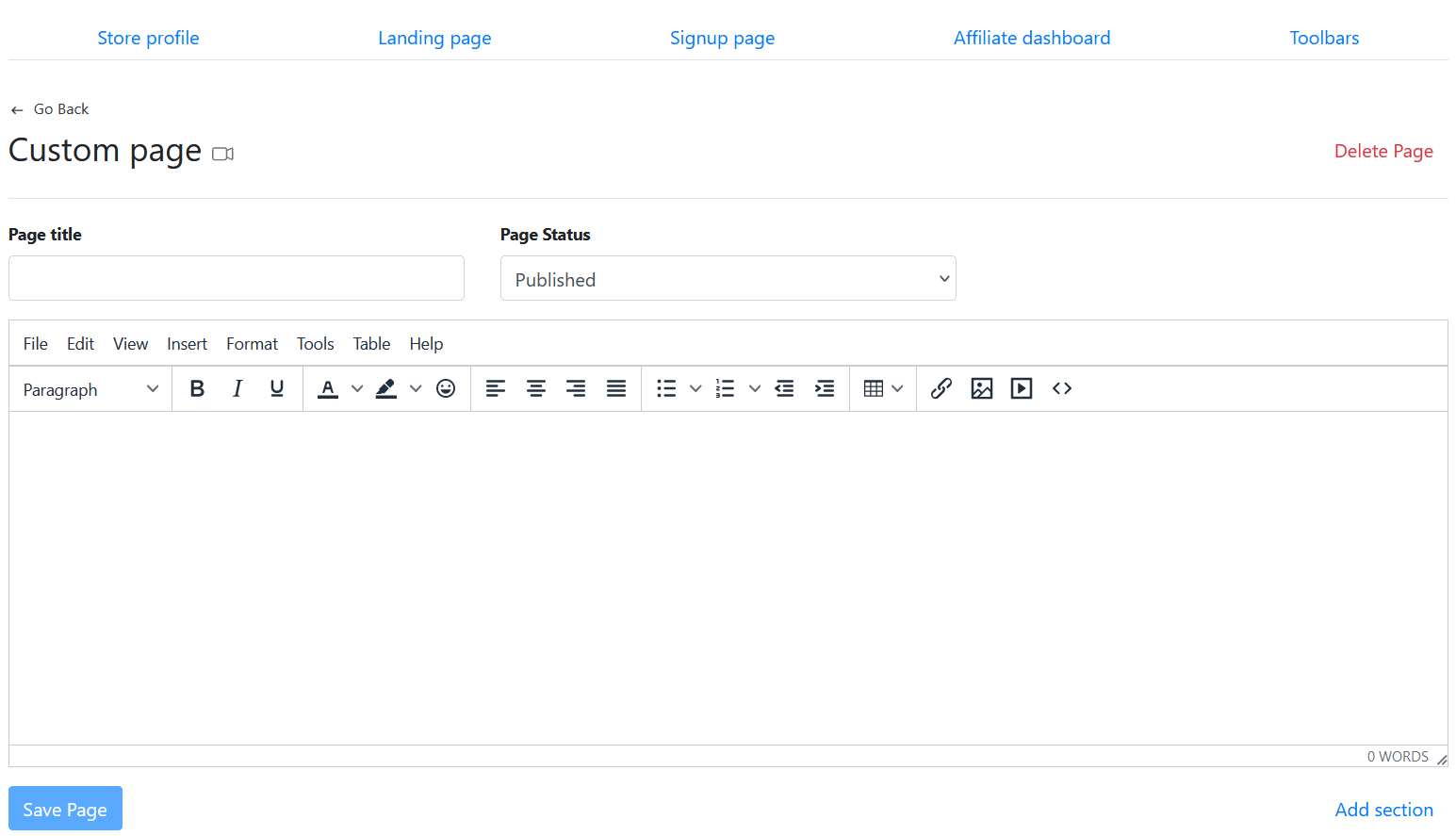The width and height of the screenshot is (1456, 836).
Task: Align text left
Action: (x=496, y=388)
